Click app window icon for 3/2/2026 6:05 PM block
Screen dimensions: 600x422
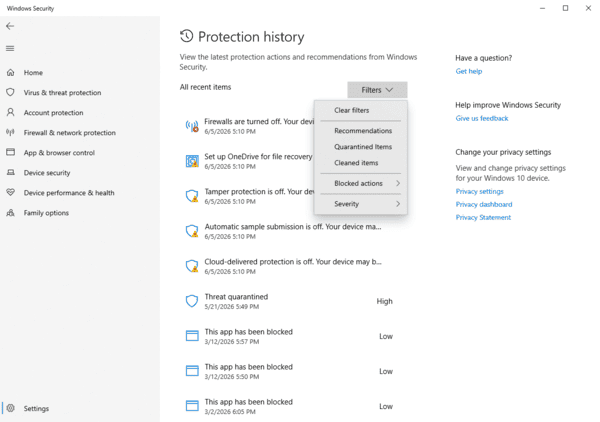coord(192,406)
